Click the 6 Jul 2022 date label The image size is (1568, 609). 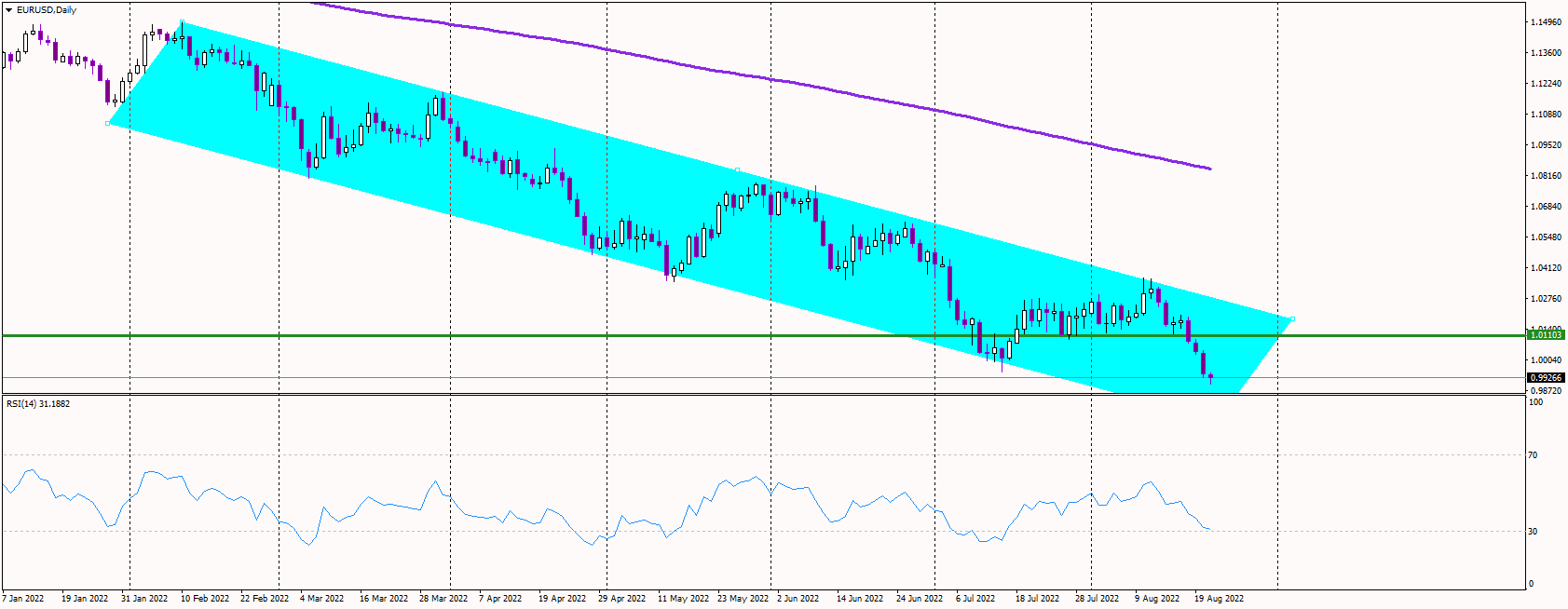(975, 599)
